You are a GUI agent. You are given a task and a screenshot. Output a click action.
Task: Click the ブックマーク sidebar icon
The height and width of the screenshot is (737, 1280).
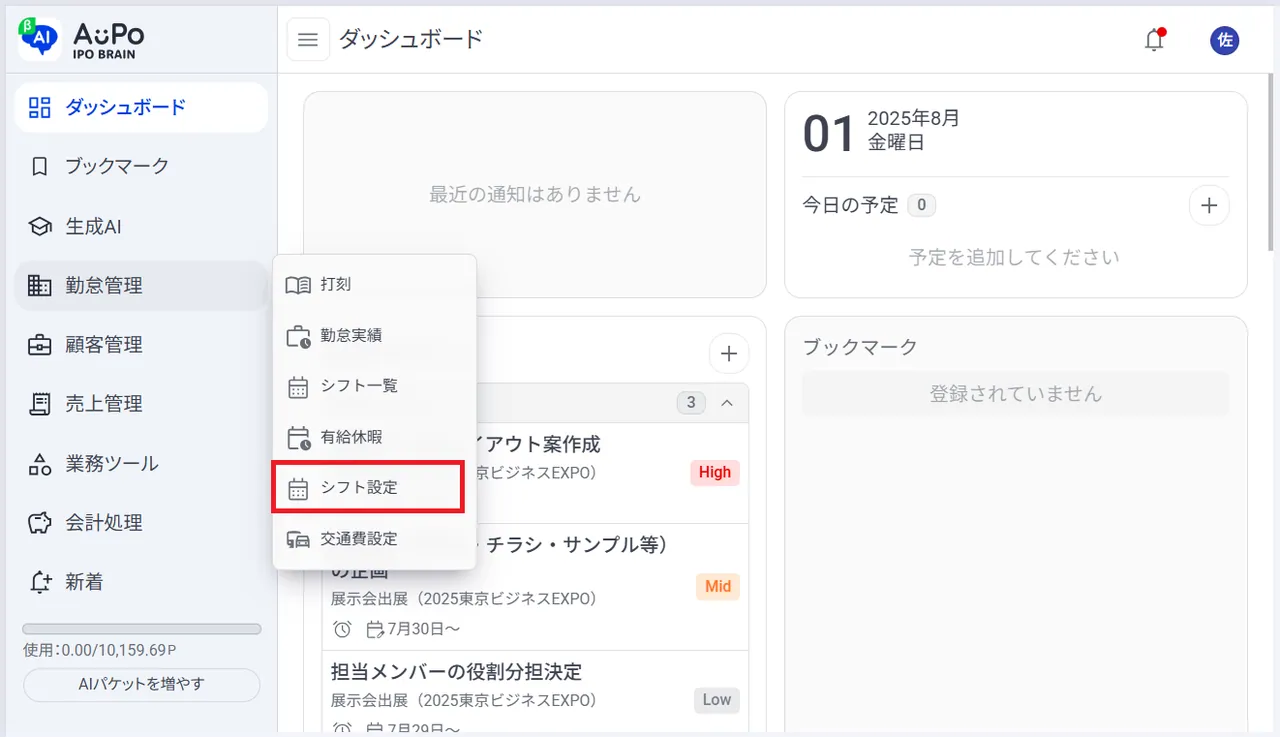click(39, 166)
